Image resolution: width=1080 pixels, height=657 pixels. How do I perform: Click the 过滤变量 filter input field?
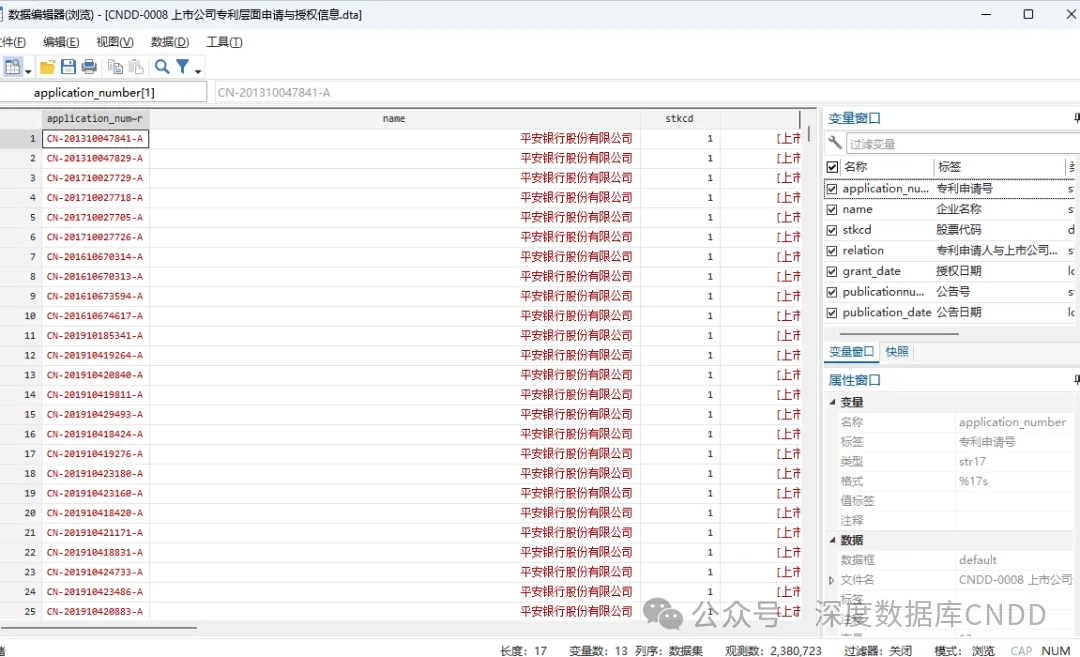[955, 144]
